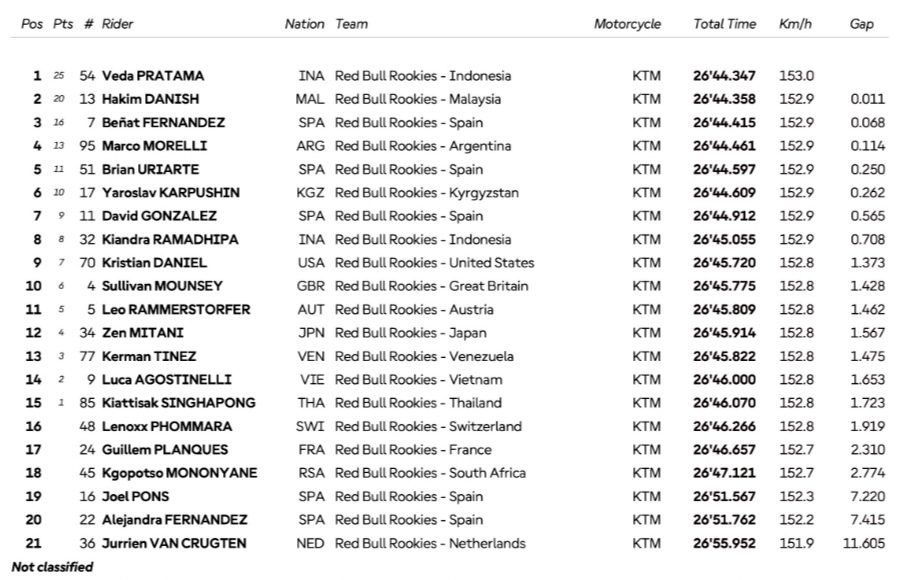Image resolution: width=900 pixels, height=580 pixels.
Task: Click Kgopotso MONONYANE's name
Action: (x=179, y=473)
